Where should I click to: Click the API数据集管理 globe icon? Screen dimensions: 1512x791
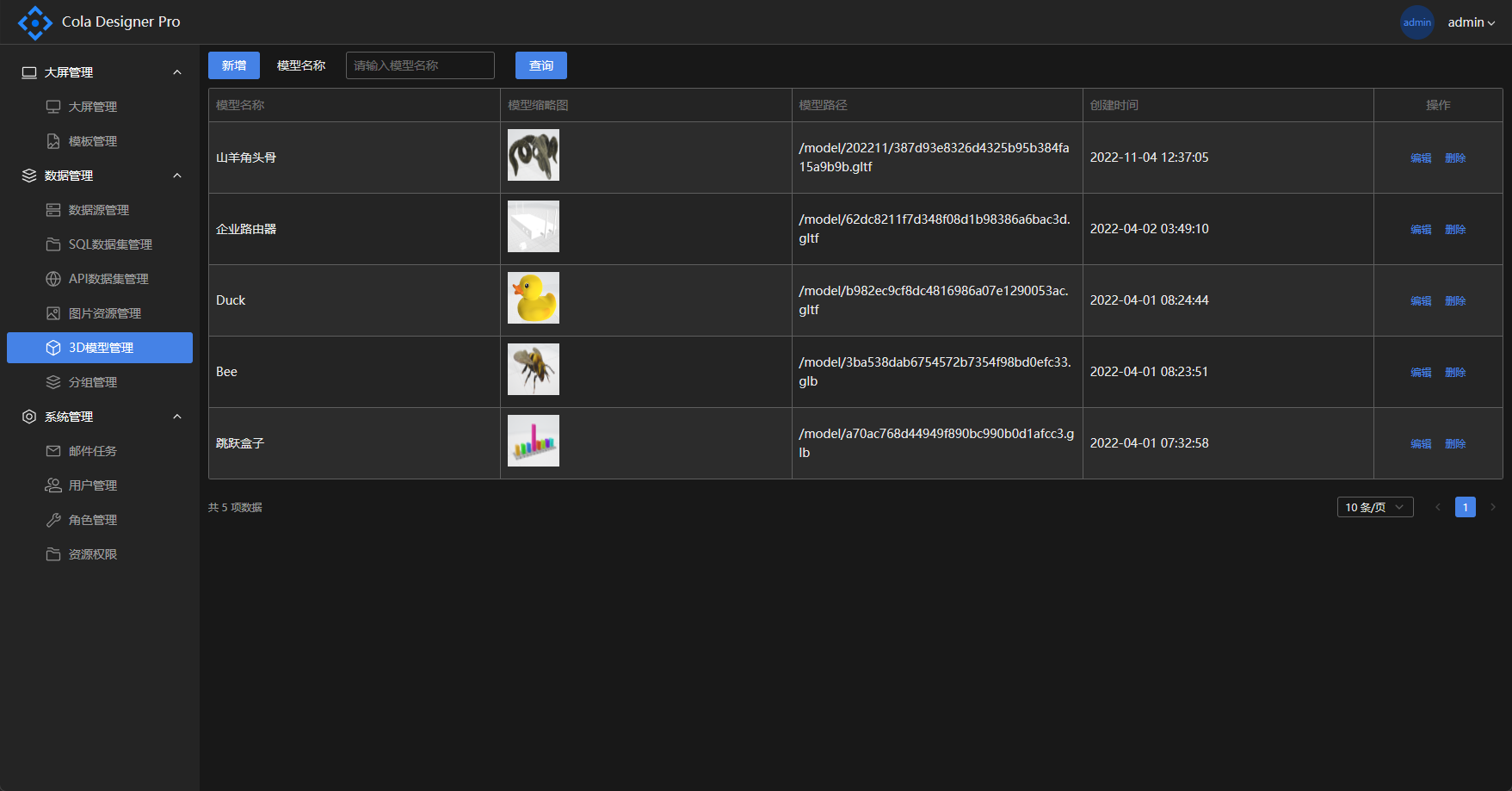click(x=53, y=279)
